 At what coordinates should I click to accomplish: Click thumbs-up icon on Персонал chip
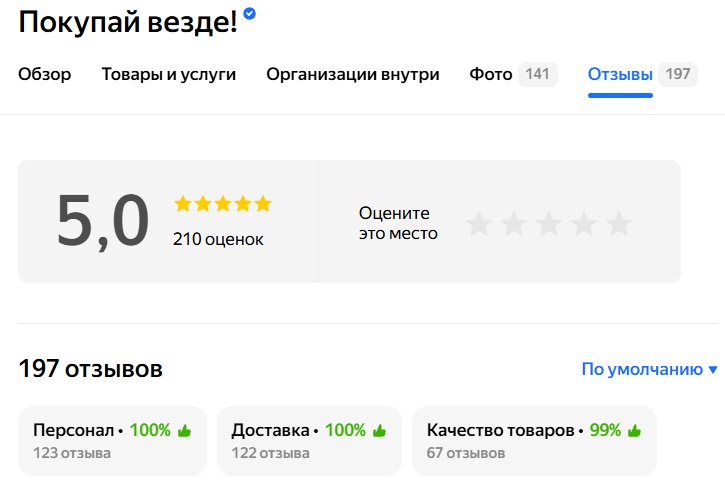tap(184, 431)
